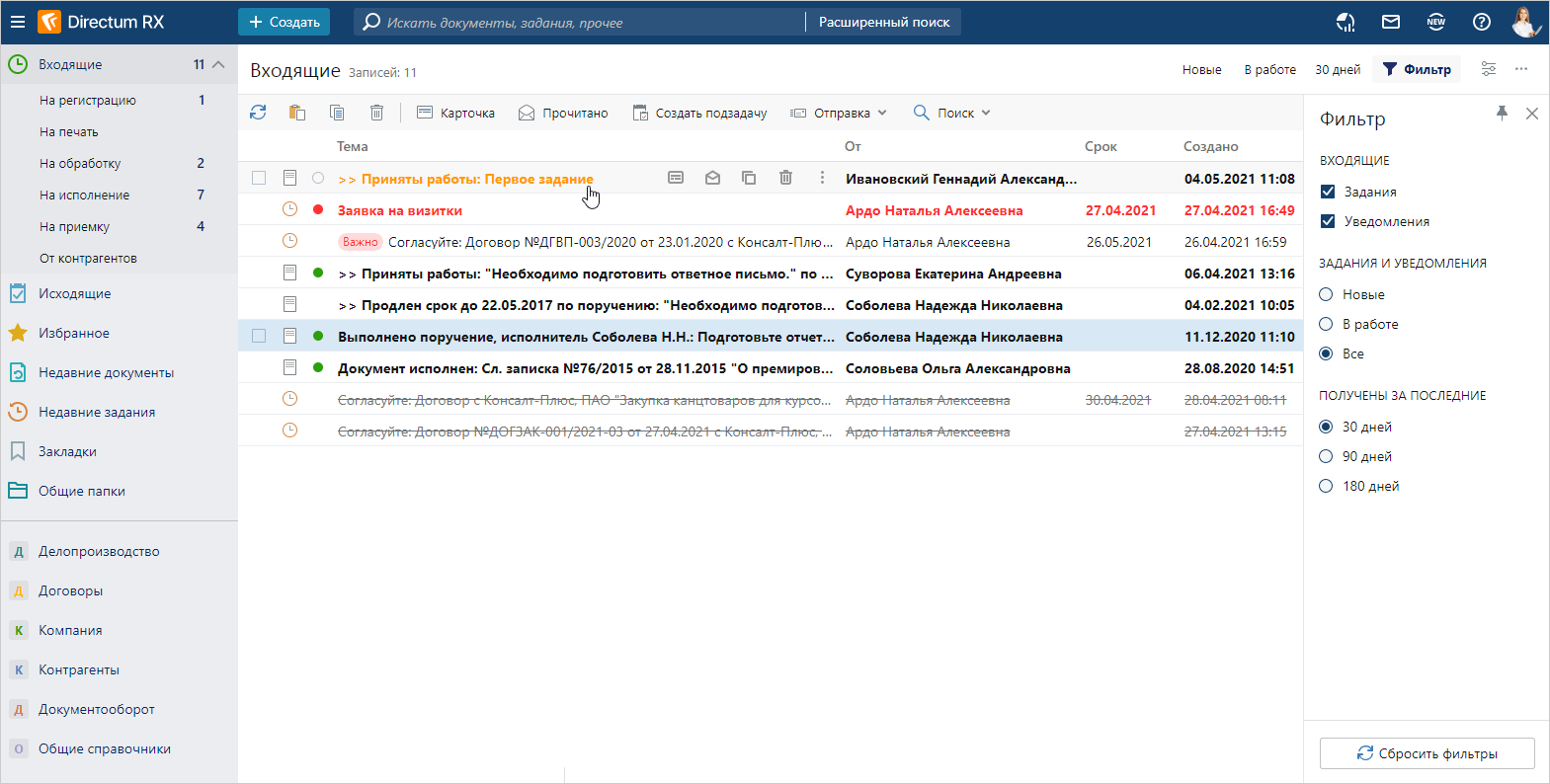Click the Сбросить фильтры button
The height and width of the screenshot is (784, 1550).
pos(1427,753)
